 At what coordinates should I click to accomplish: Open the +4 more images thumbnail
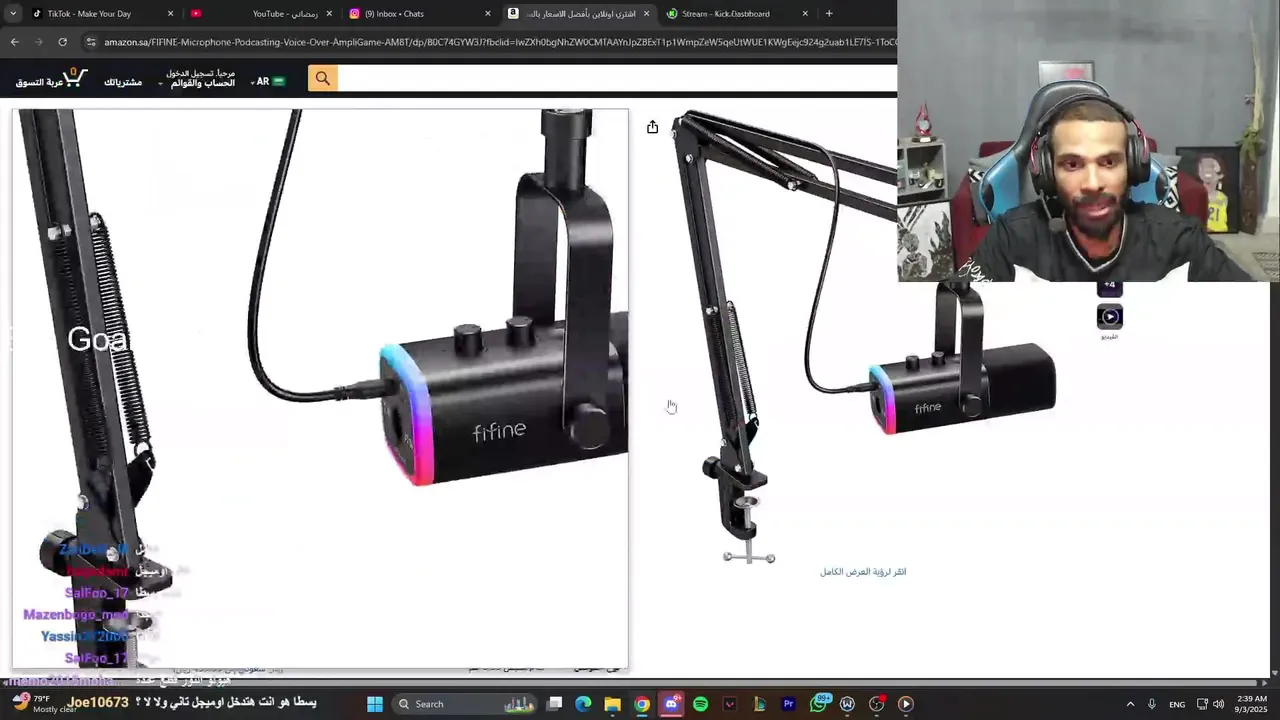[1110, 287]
